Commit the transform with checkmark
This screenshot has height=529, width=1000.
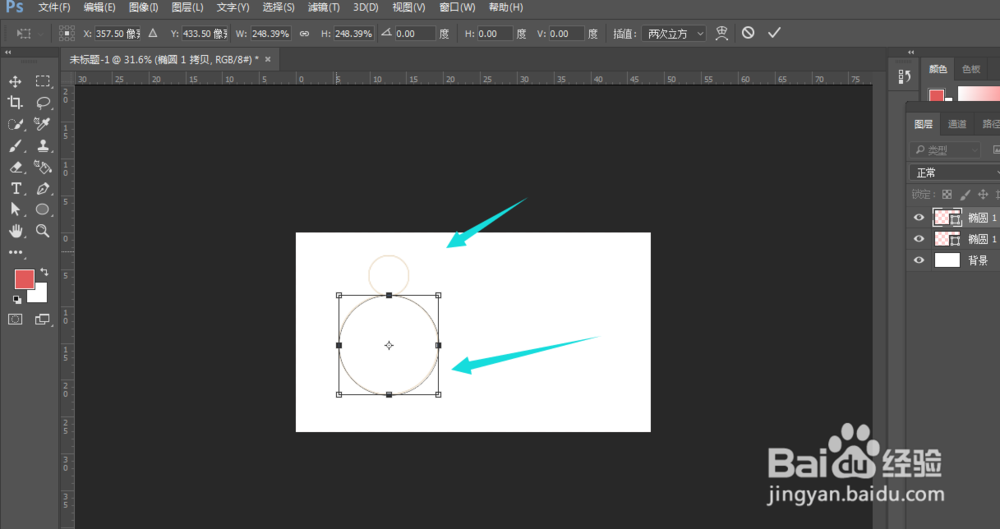(774, 33)
